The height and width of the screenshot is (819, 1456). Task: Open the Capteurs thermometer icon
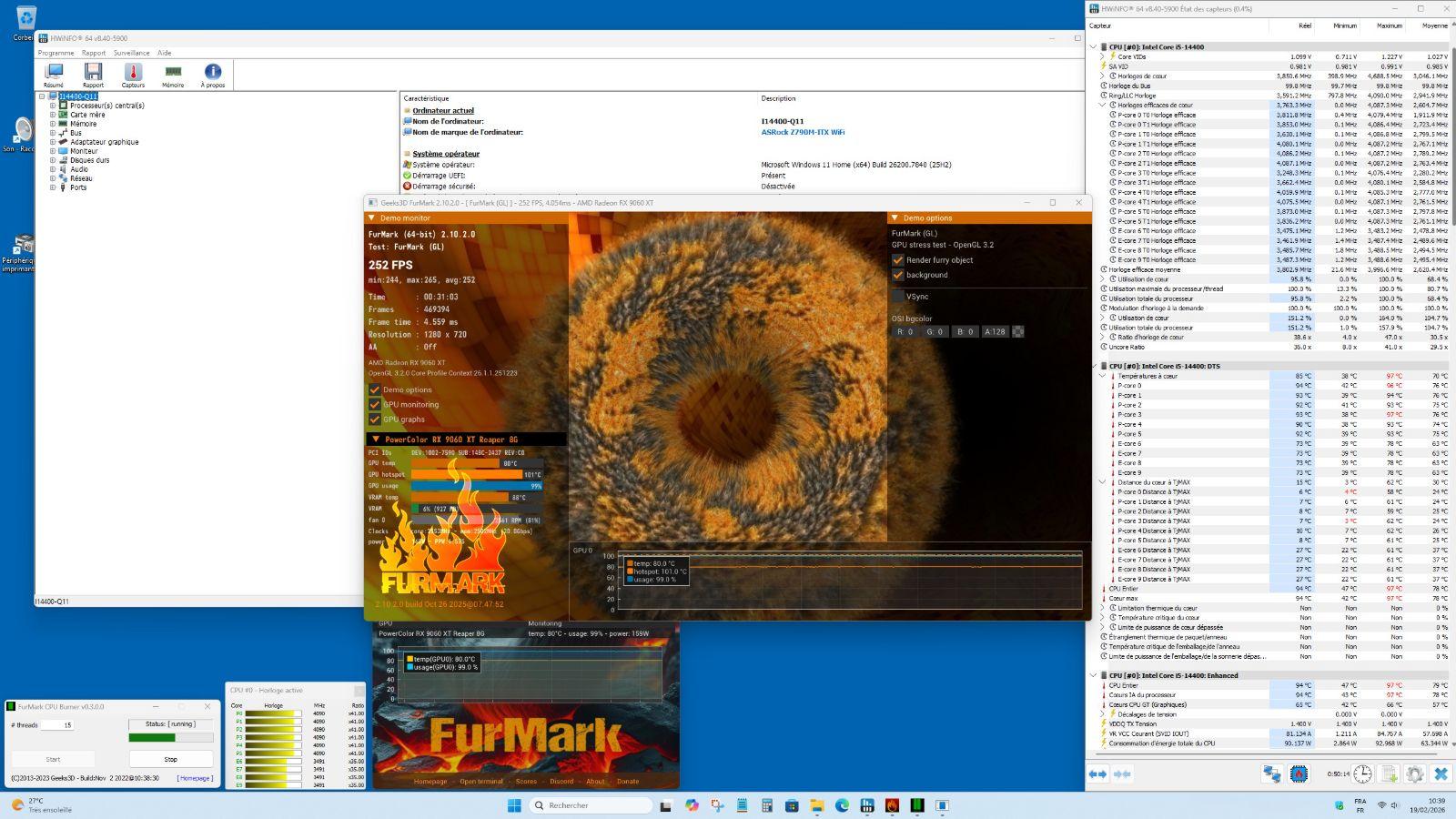click(133, 73)
